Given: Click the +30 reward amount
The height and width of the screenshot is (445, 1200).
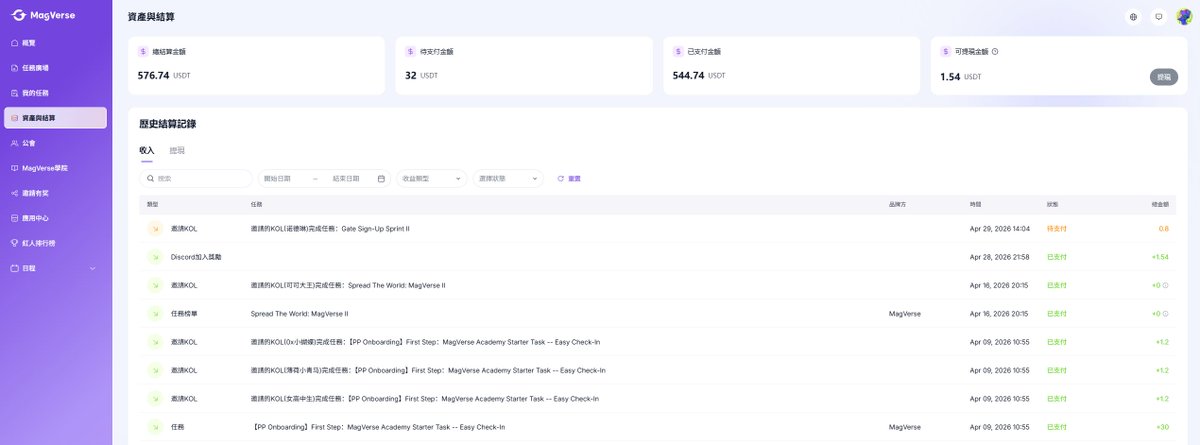Looking at the screenshot, I should tap(1163, 426).
